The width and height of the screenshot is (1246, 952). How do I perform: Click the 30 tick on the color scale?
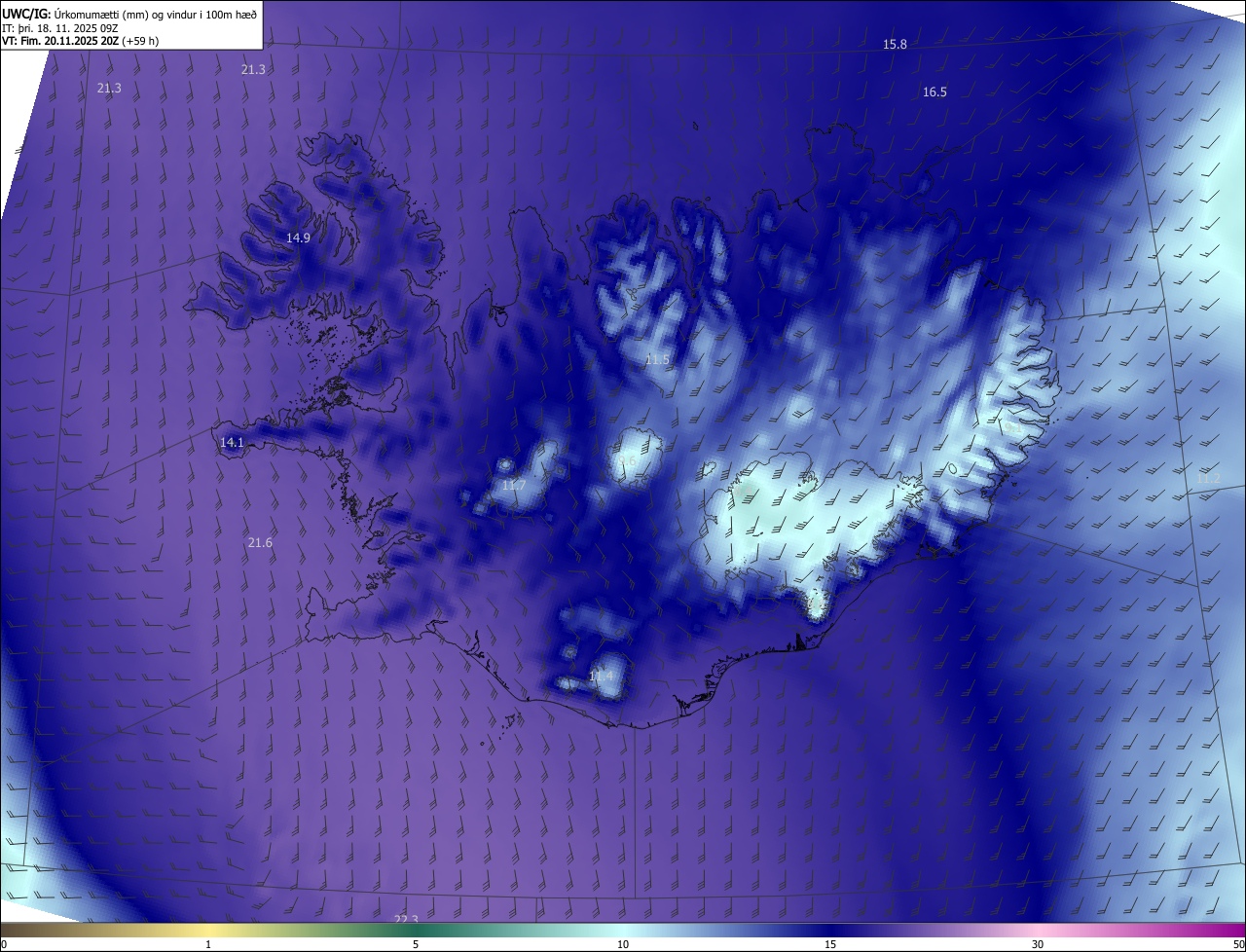1038,944
